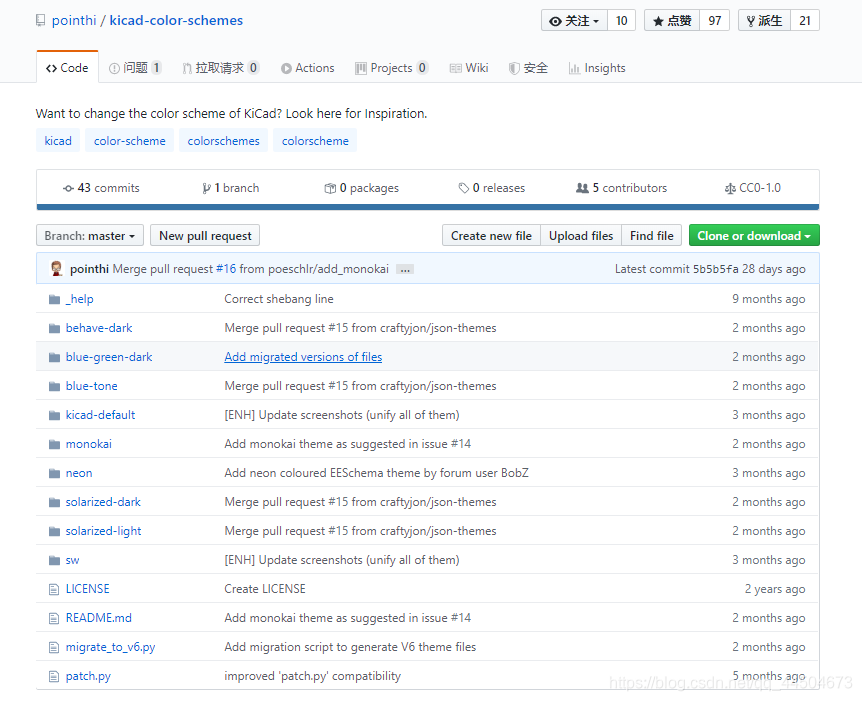Click pointhi's avatar in the latest commit bar
The image size is (862, 701).
coord(57,268)
